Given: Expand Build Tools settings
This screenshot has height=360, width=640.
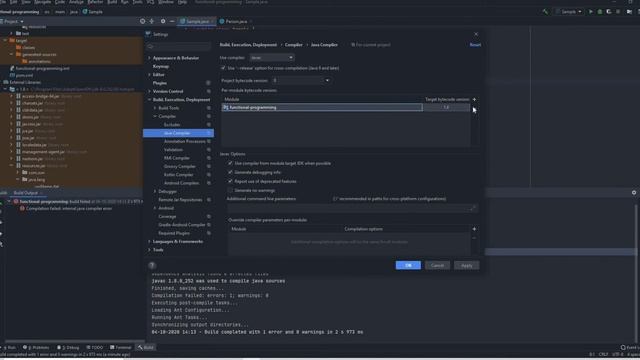Looking at the screenshot, I should 155,108.
